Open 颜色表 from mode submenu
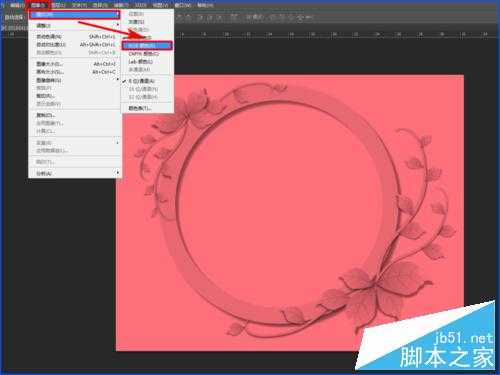 click(x=147, y=108)
